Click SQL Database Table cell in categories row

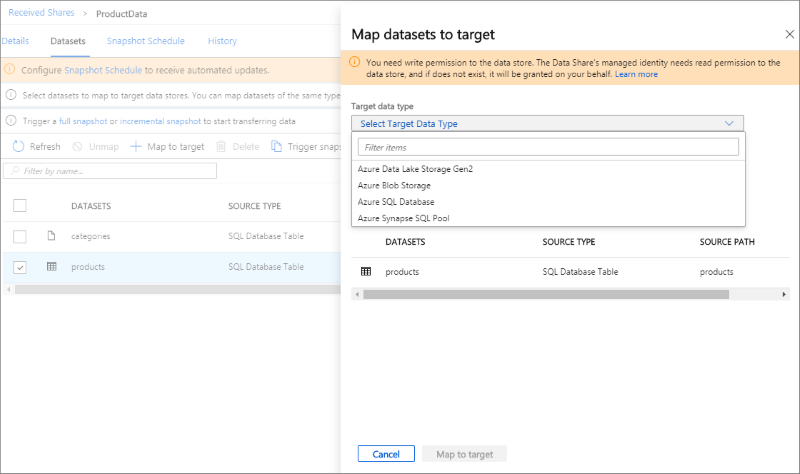[266, 236]
